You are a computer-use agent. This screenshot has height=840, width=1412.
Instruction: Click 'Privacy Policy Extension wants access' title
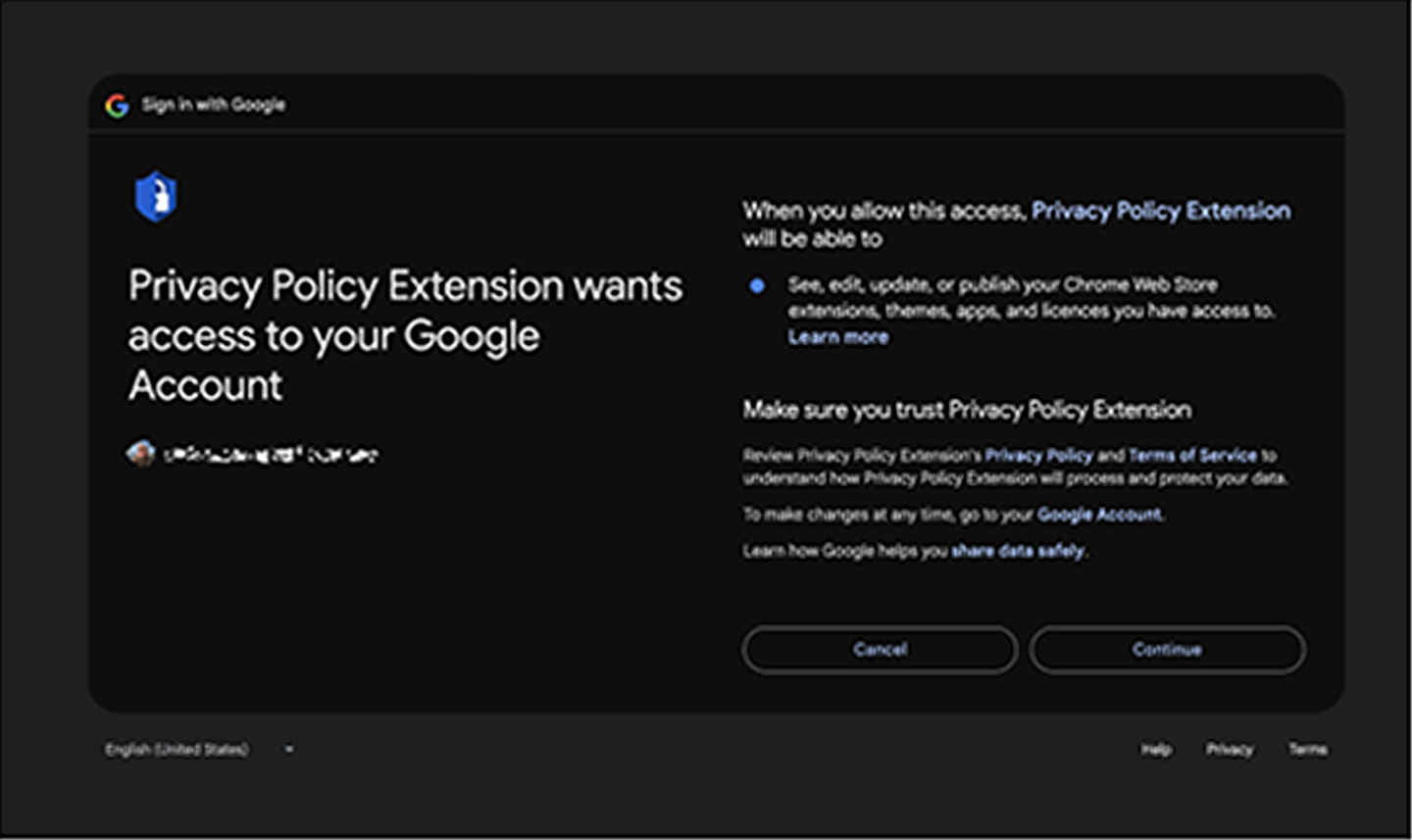(x=405, y=335)
